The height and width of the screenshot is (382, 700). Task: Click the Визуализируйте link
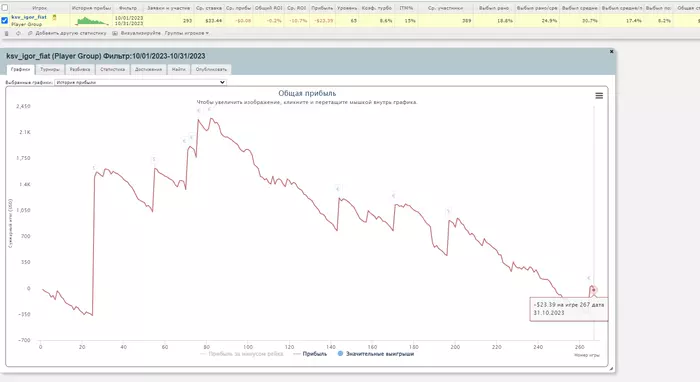click(x=141, y=33)
